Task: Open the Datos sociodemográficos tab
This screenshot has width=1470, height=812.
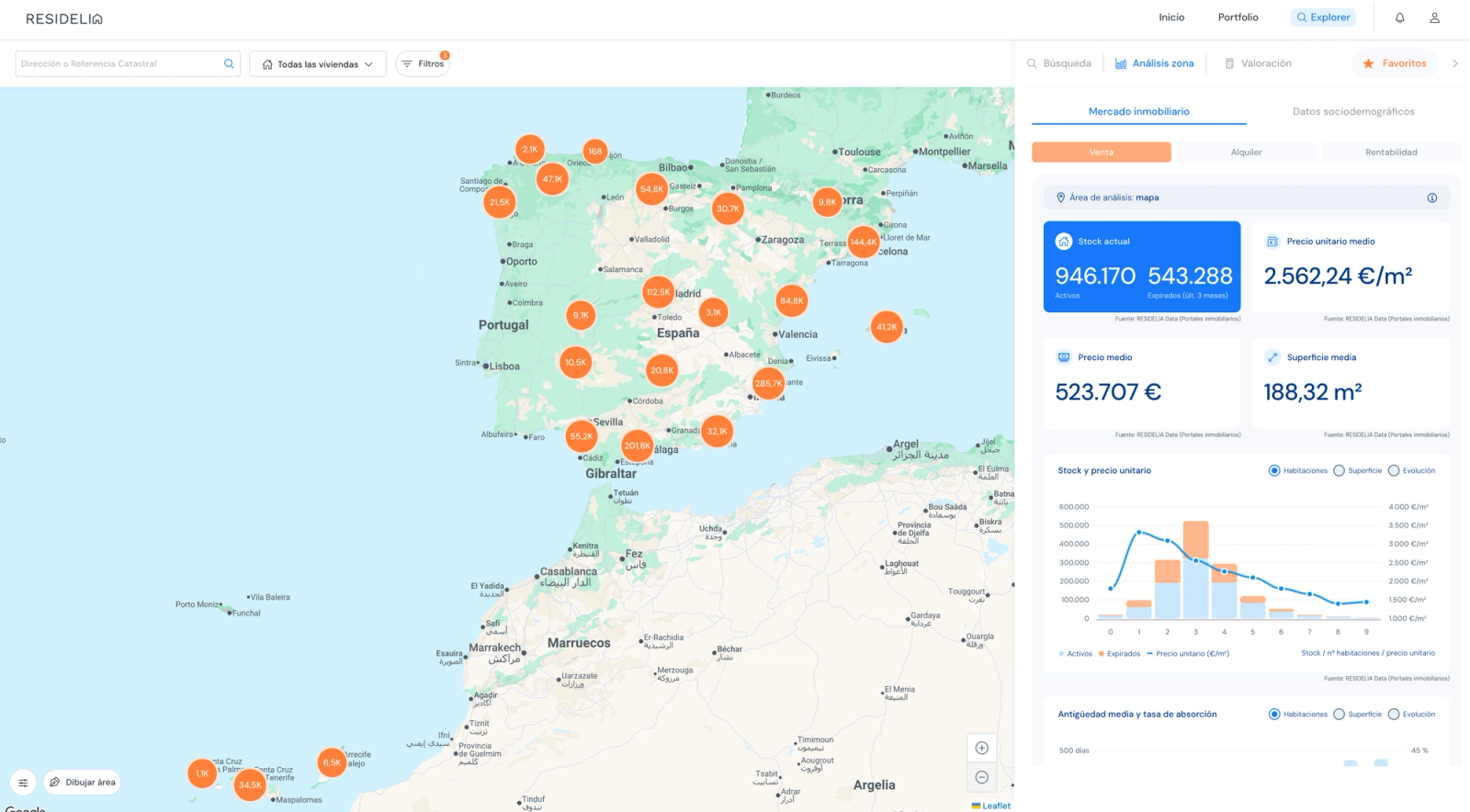Action: point(1353,111)
